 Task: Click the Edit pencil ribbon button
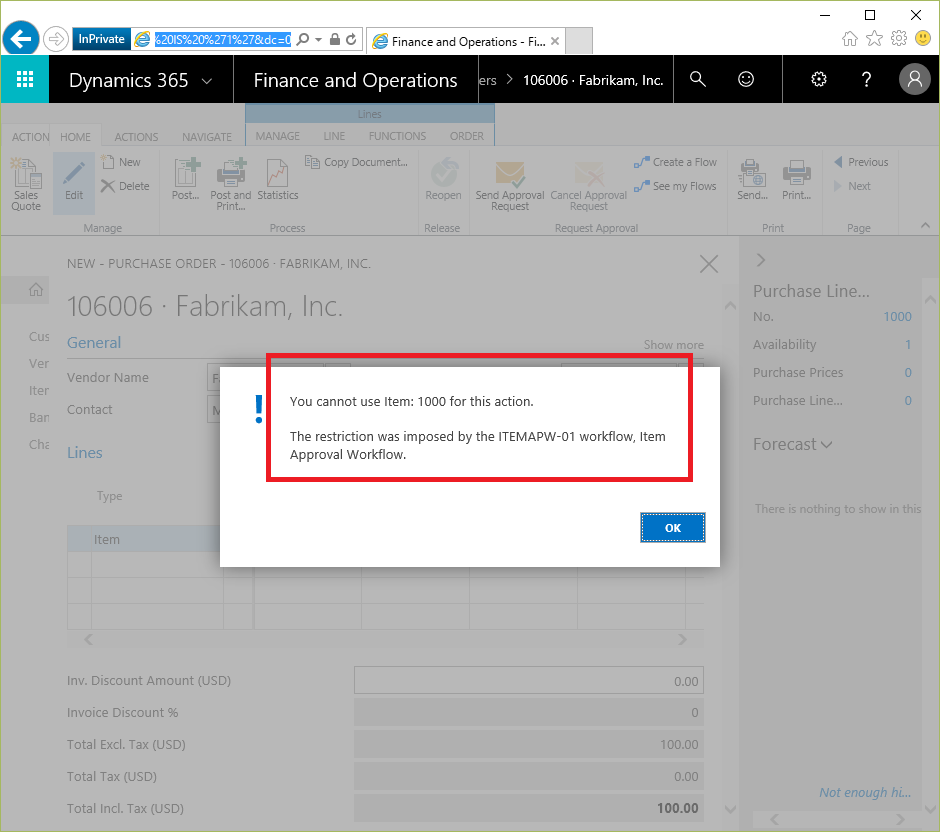pos(74,183)
